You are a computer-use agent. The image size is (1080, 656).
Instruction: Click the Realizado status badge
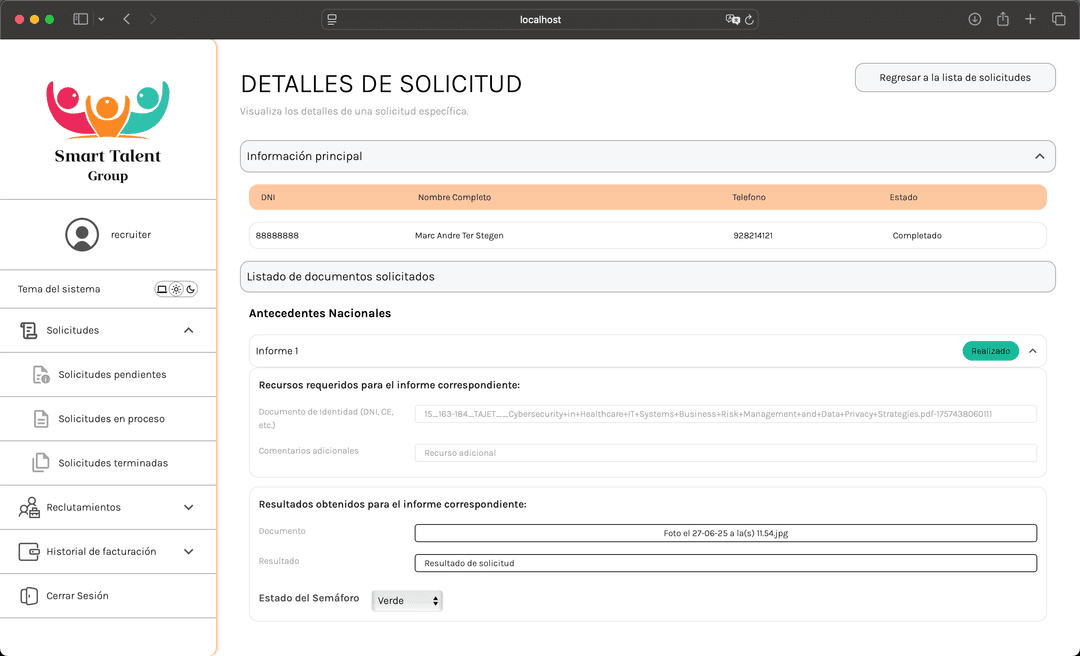[x=990, y=351]
